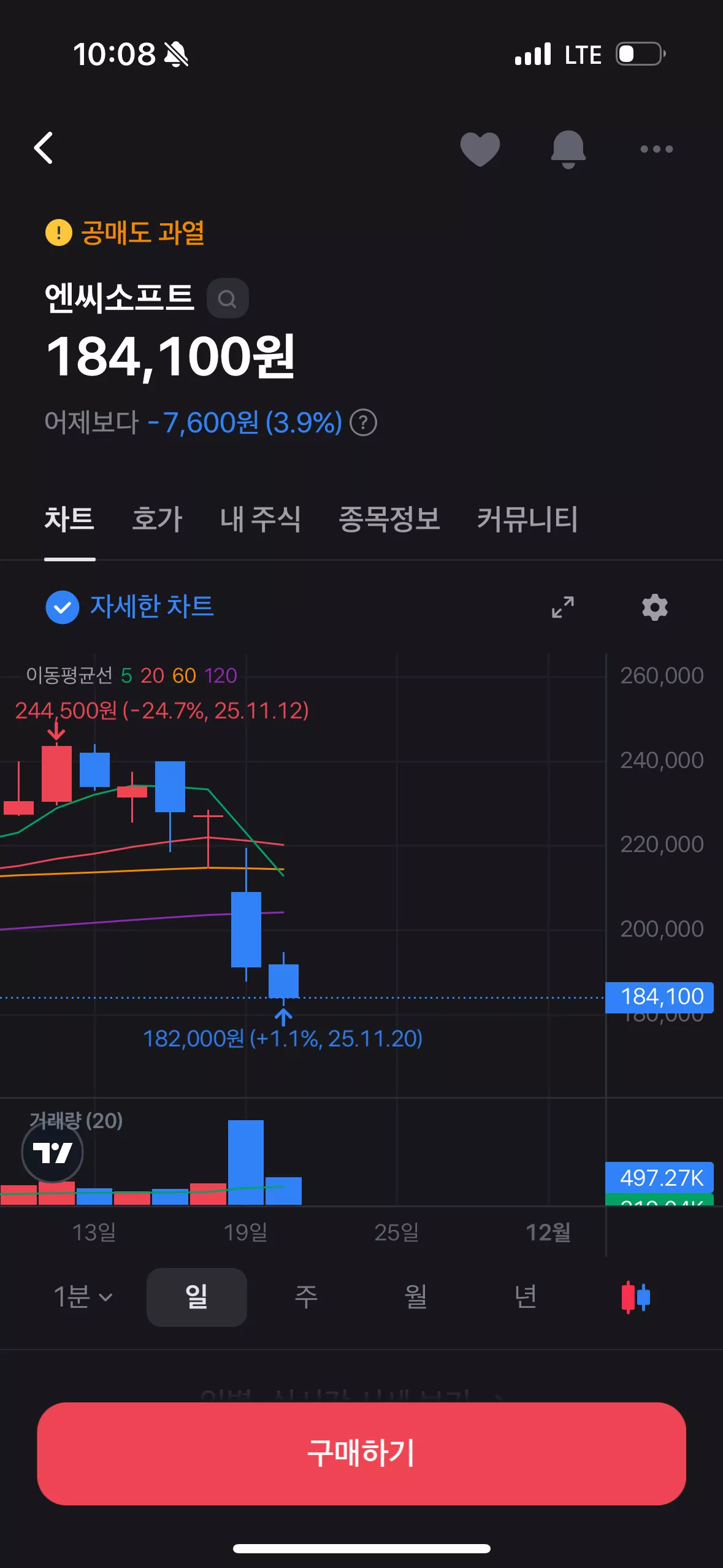
Task: Open the three-dot more options menu
Action: click(x=656, y=149)
